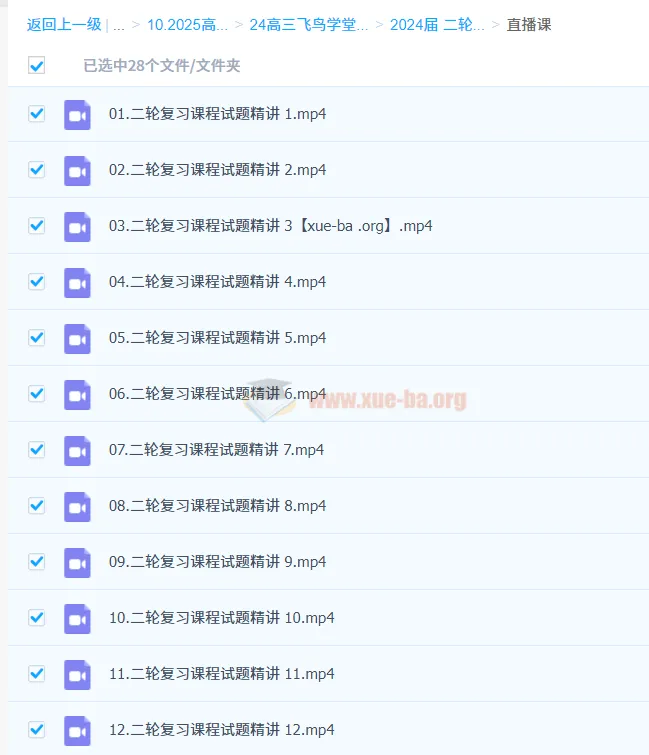Click video icon of 02 file
Image resolution: width=649 pixels, height=755 pixels.
point(77,170)
